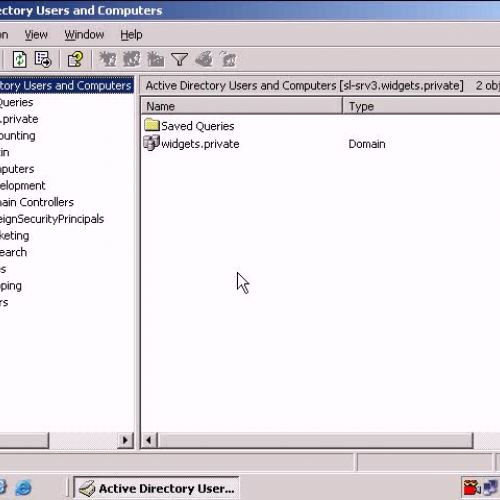The image size is (500, 500).
Task: Select root Users and Computers tree node
Action: [x=66, y=86]
